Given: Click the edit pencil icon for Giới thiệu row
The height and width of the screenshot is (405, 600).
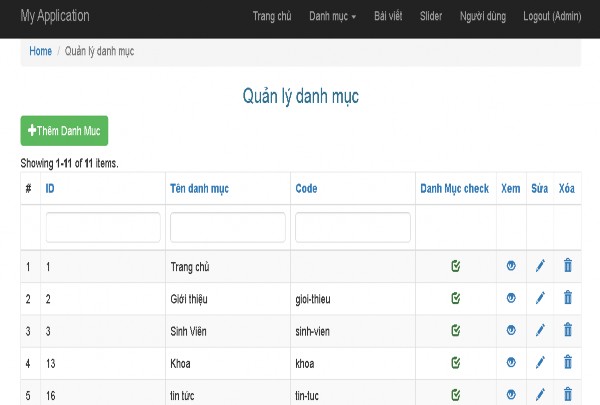Looking at the screenshot, I should pos(540,298).
